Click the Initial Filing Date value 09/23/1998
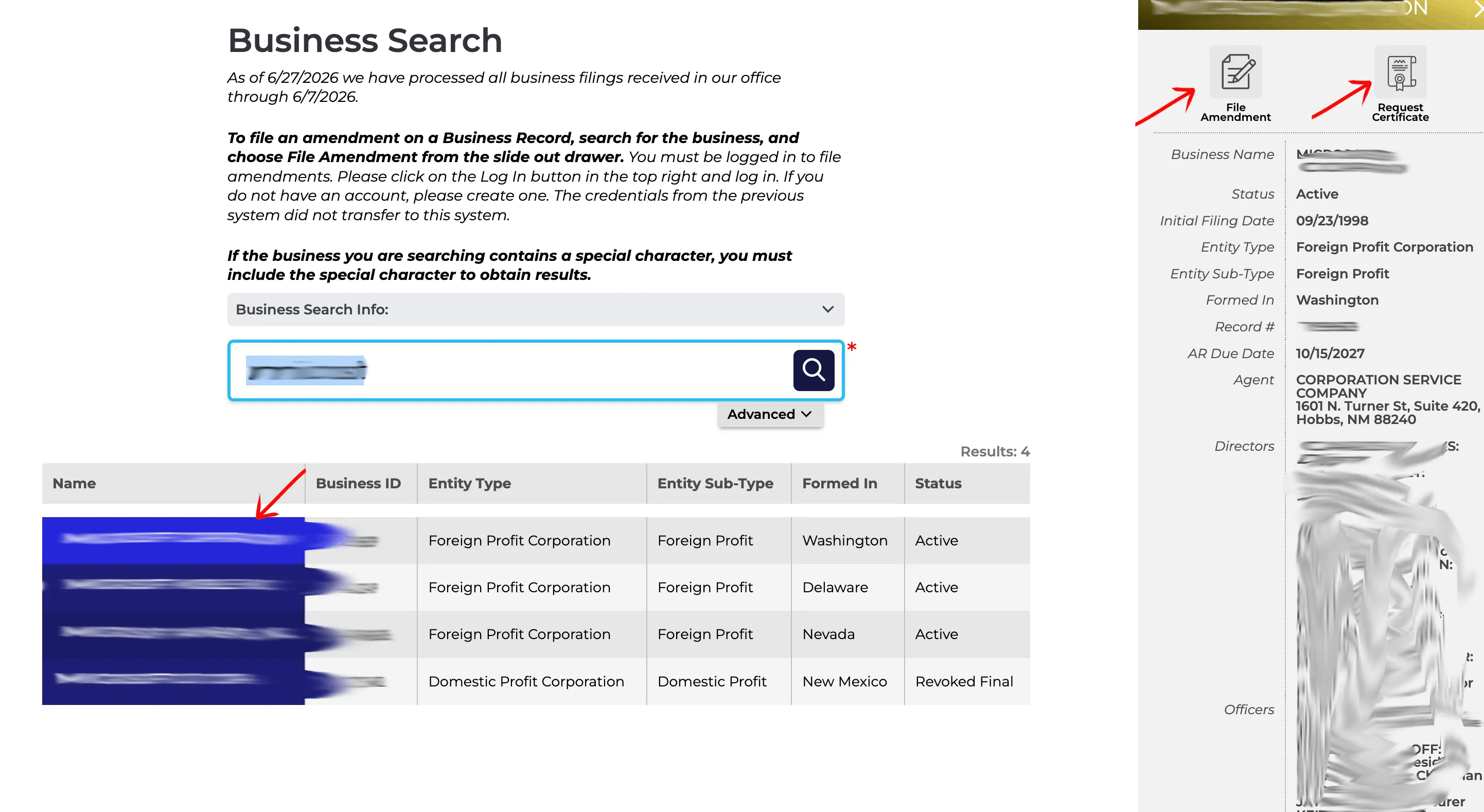This screenshot has height=812, width=1484. click(1332, 221)
